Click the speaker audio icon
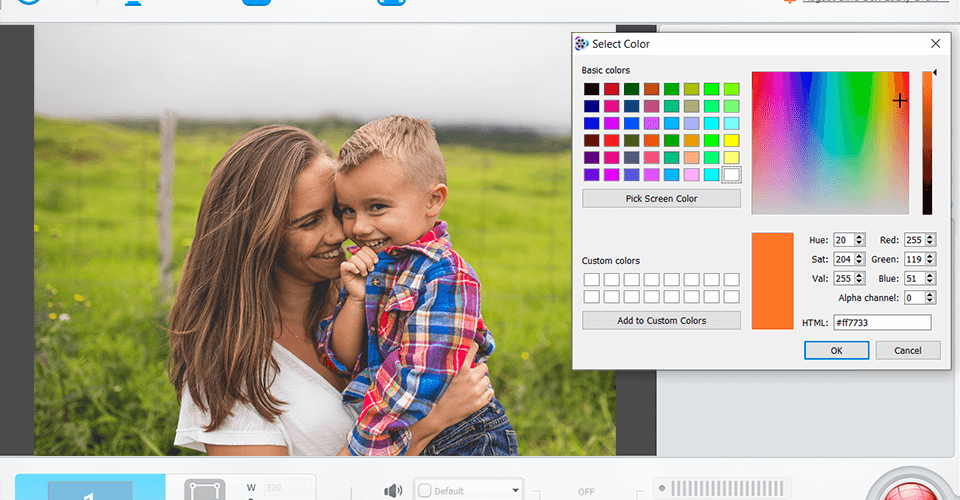960x500 pixels. point(392,490)
